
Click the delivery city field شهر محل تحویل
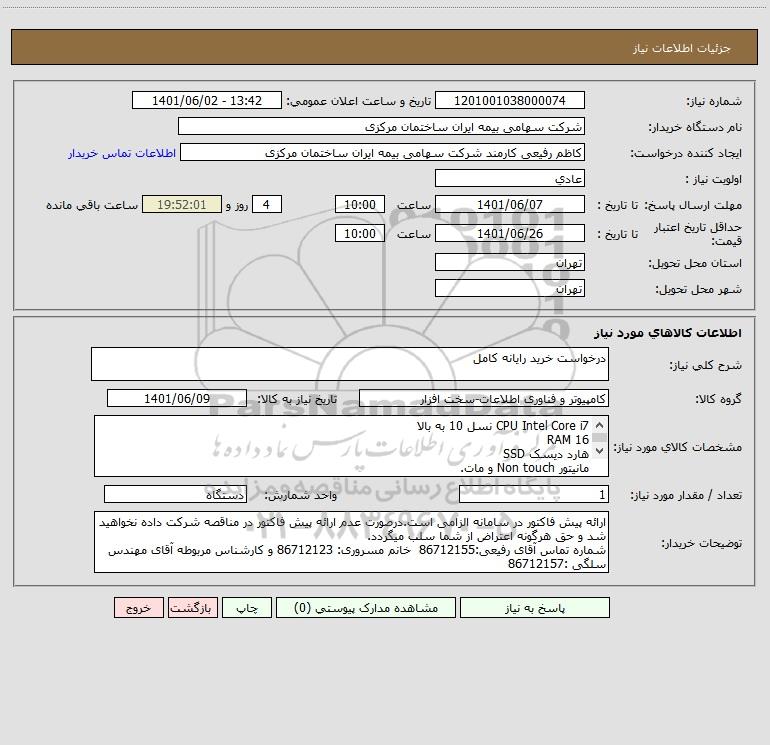(510, 288)
